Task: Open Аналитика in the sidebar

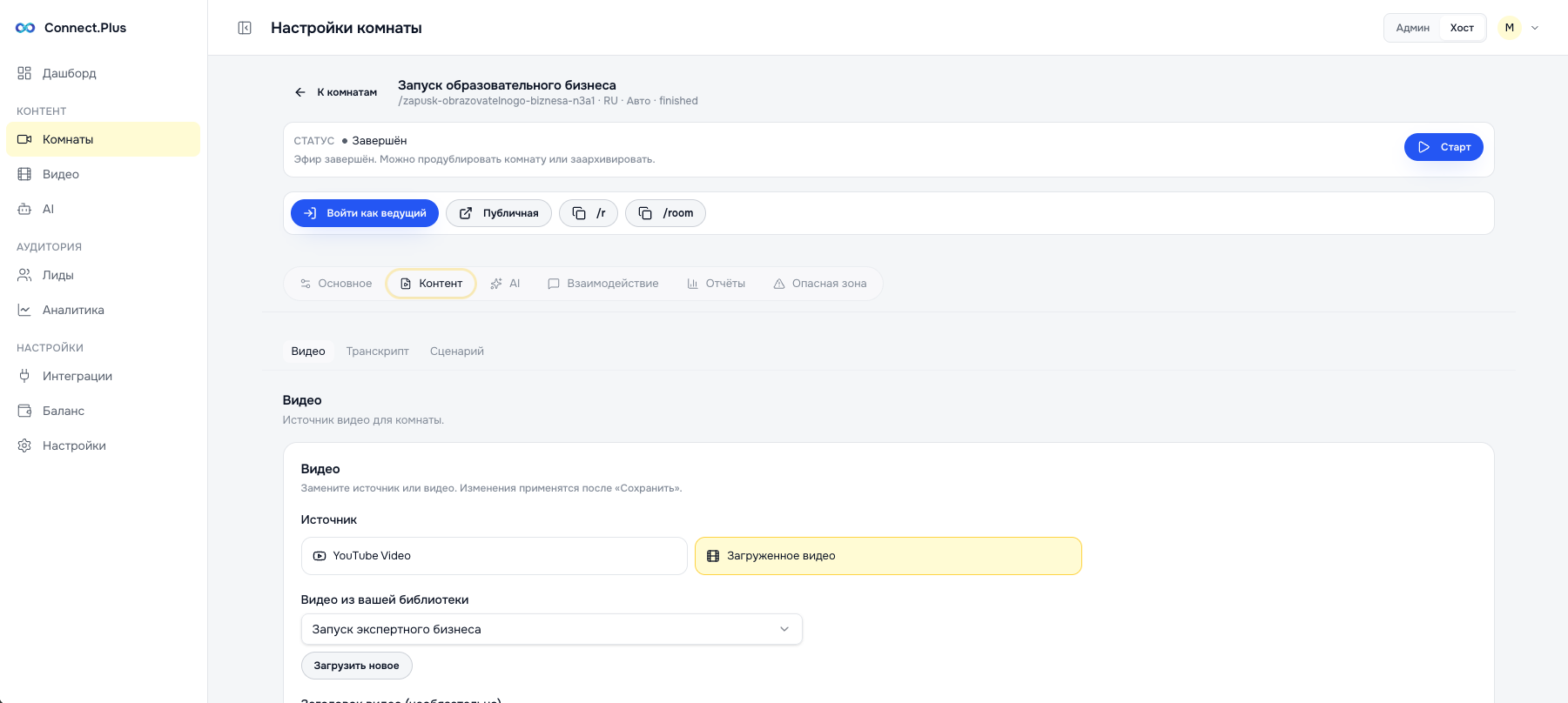Action: (104, 310)
